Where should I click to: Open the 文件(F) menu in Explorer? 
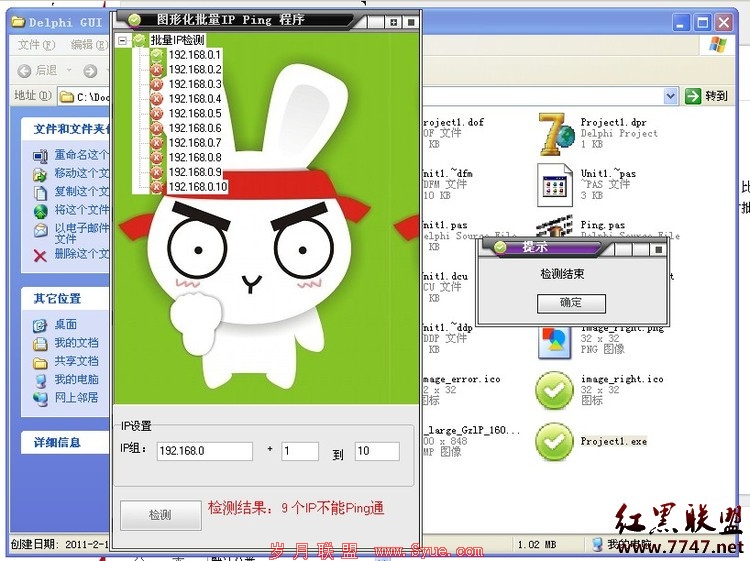click(x=37, y=45)
